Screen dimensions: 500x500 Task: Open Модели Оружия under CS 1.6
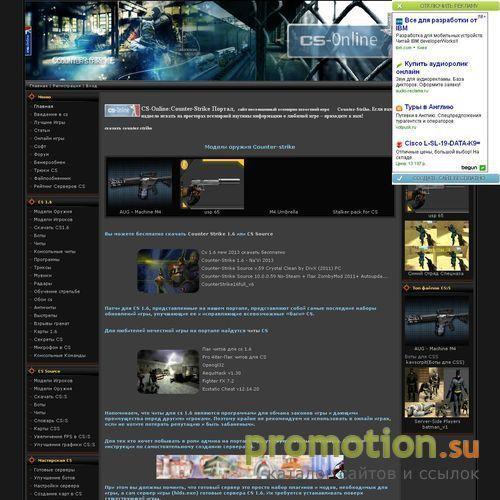pyautogui.click(x=53, y=212)
